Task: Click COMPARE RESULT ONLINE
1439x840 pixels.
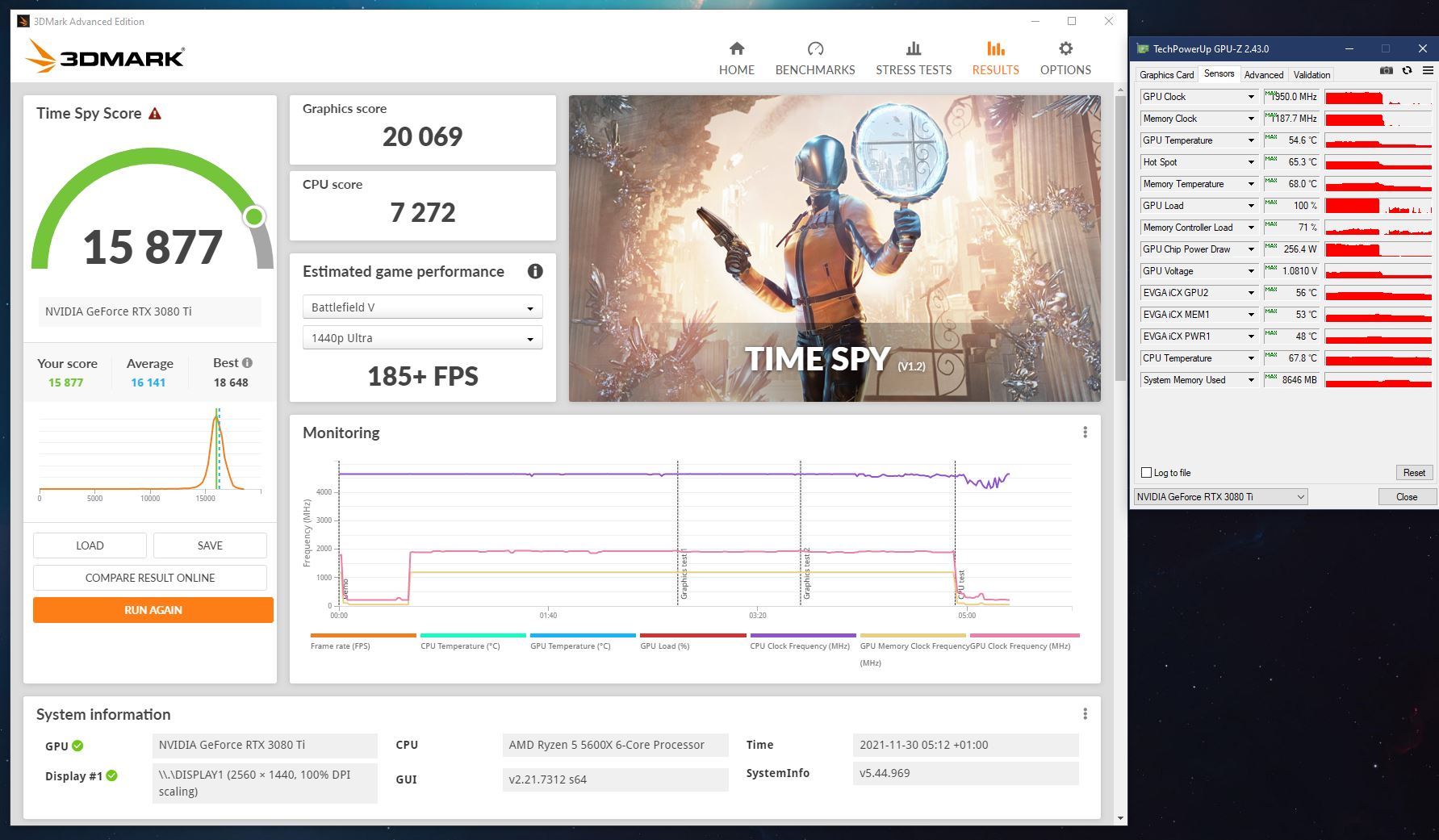Action: pyautogui.click(x=150, y=578)
